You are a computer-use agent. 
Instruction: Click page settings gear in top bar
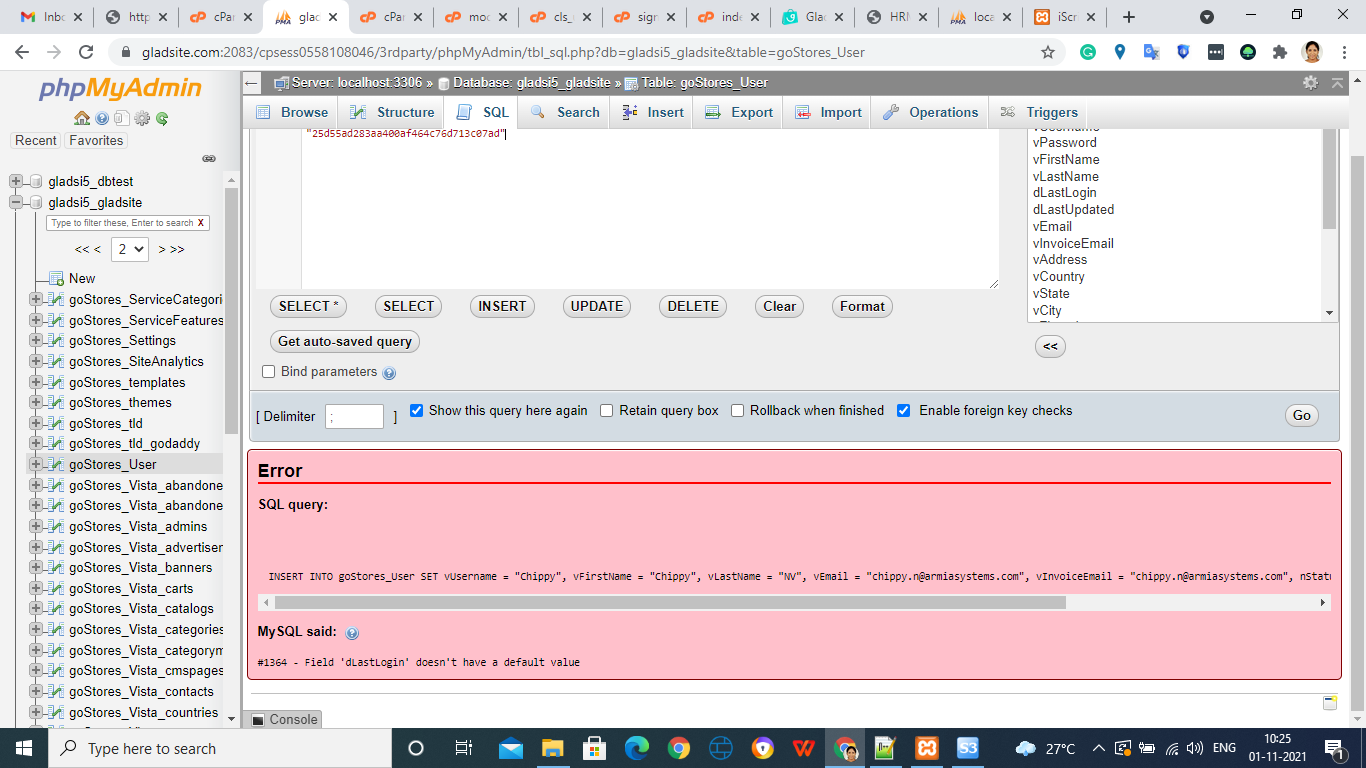[x=1310, y=83]
